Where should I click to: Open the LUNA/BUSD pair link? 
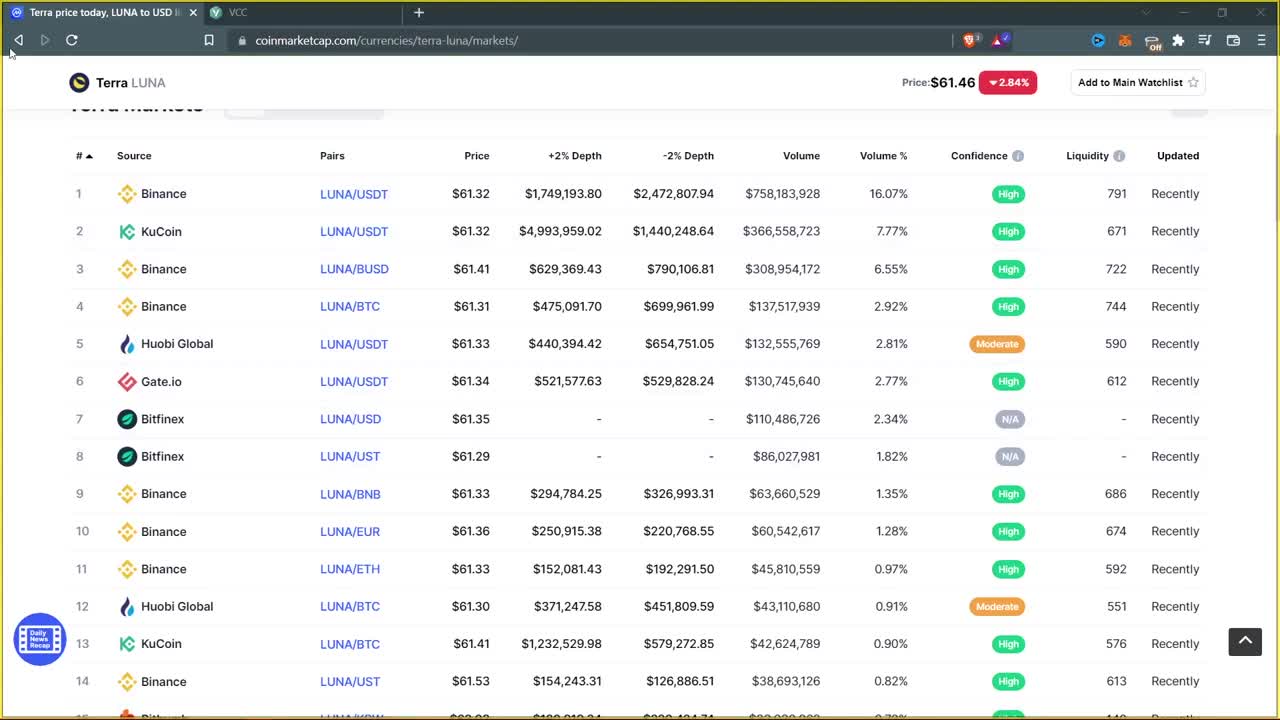coord(354,269)
